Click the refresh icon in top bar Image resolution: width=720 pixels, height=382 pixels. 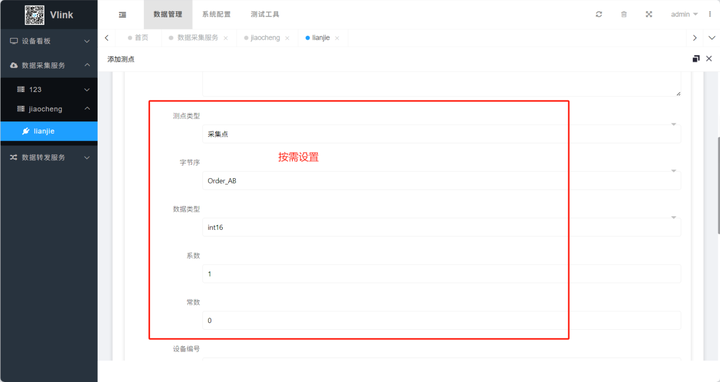[x=599, y=14]
